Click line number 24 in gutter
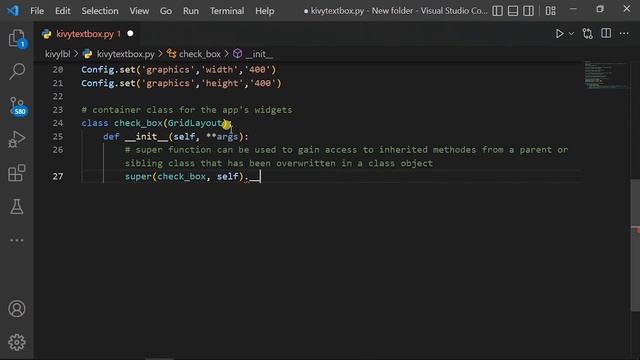The image size is (640, 360). tap(58, 123)
